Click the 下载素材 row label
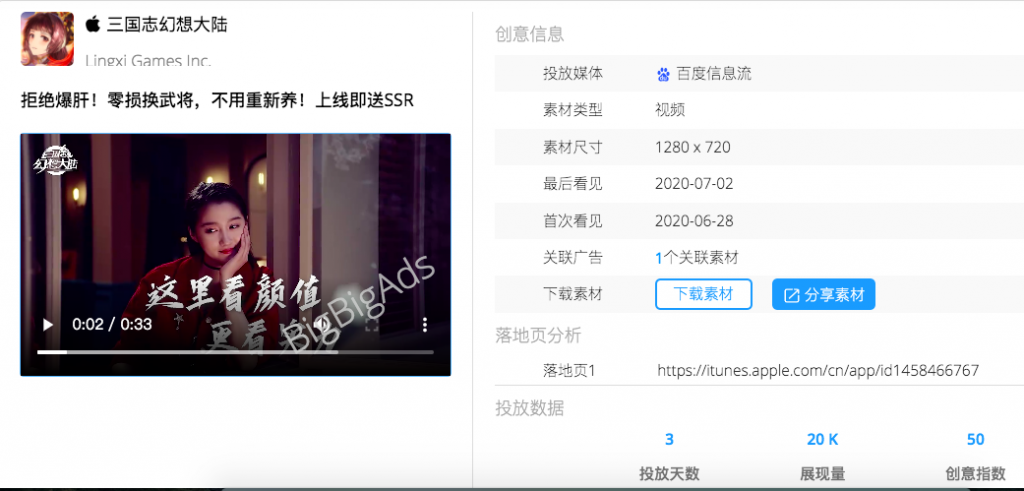This screenshot has width=1024, height=491. pyautogui.click(x=572, y=294)
